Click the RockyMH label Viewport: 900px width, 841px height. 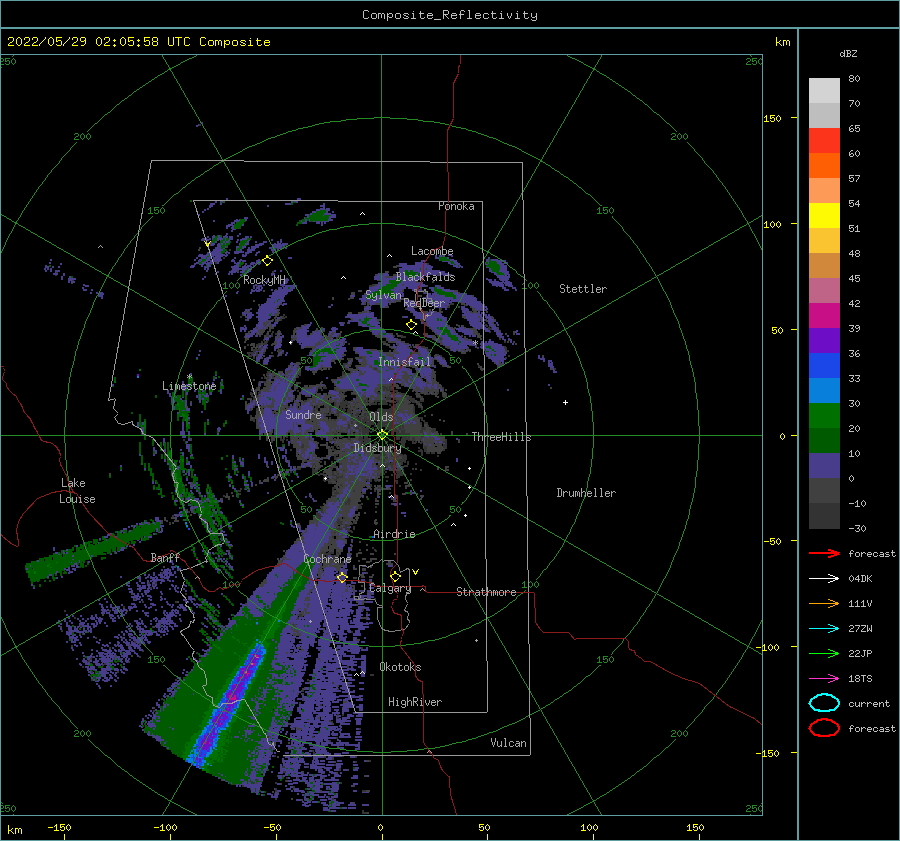pos(265,280)
